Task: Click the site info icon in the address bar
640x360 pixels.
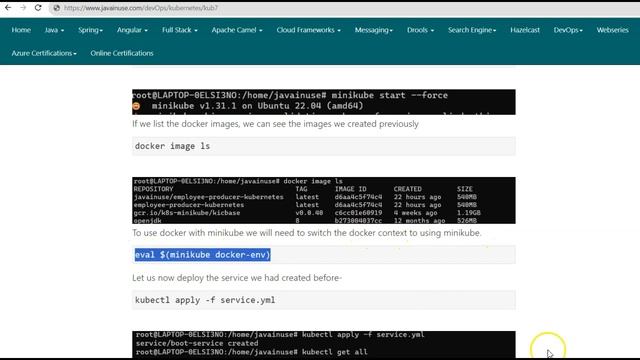Action: tap(57, 8)
